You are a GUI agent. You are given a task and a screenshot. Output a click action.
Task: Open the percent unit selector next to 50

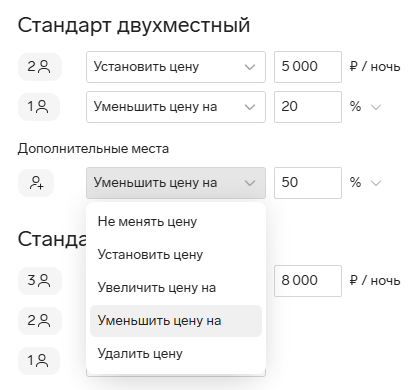click(x=365, y=183)
